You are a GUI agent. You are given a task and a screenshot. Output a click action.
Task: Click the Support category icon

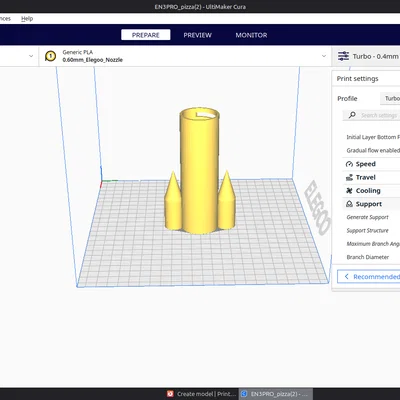[349, 204]
